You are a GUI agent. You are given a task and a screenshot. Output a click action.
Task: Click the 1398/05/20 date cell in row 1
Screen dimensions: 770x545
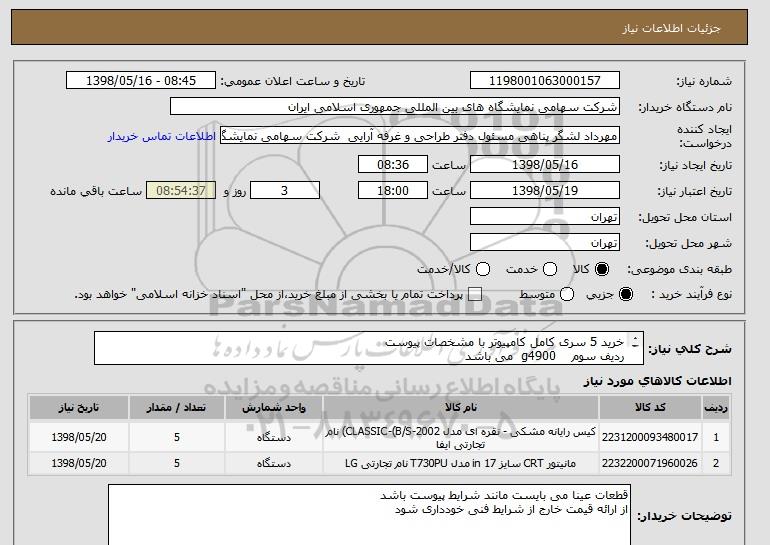coord(79,437)
